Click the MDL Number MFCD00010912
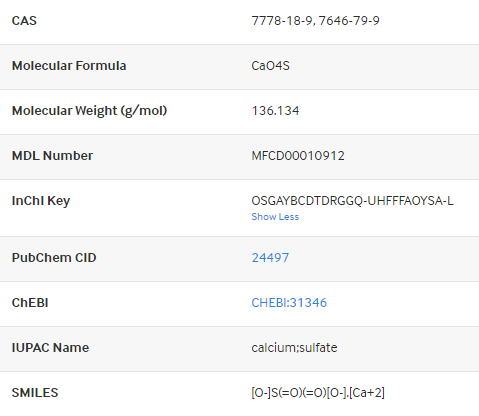Screen dimensions: 479x416 [x=298, y=156]
